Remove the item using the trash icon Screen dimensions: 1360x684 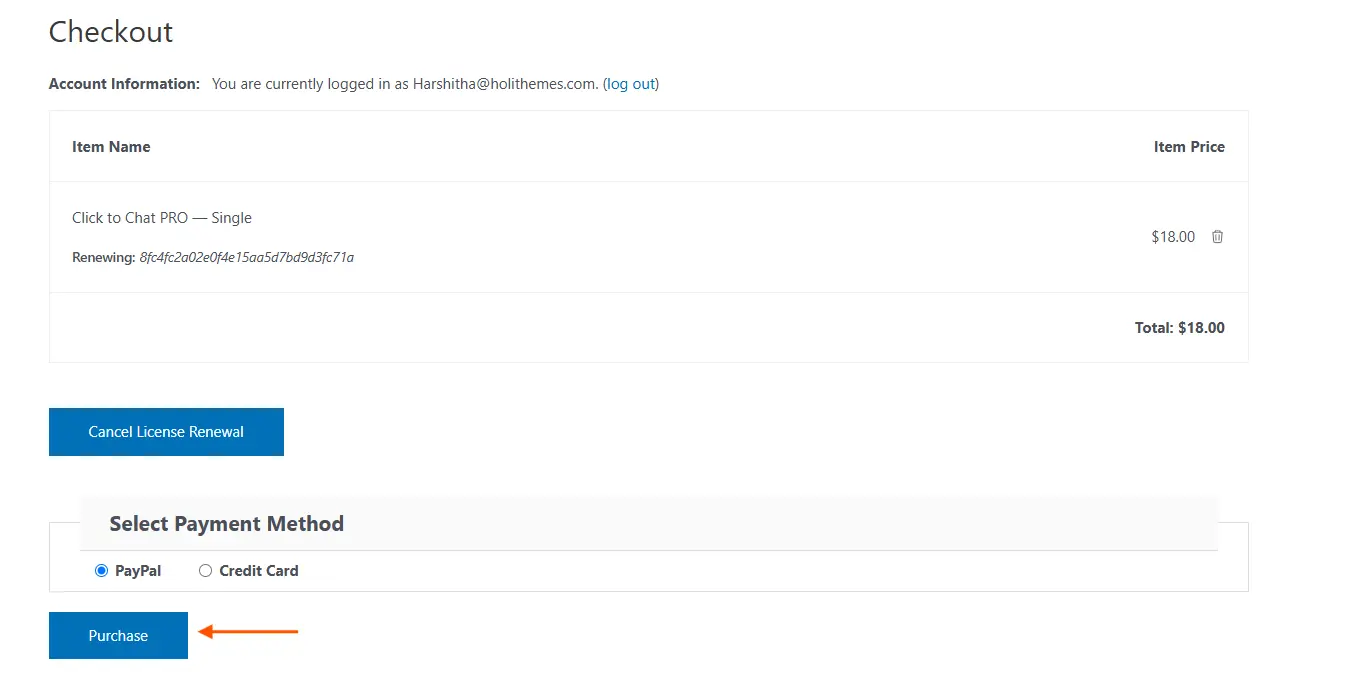coord(1217,237)
